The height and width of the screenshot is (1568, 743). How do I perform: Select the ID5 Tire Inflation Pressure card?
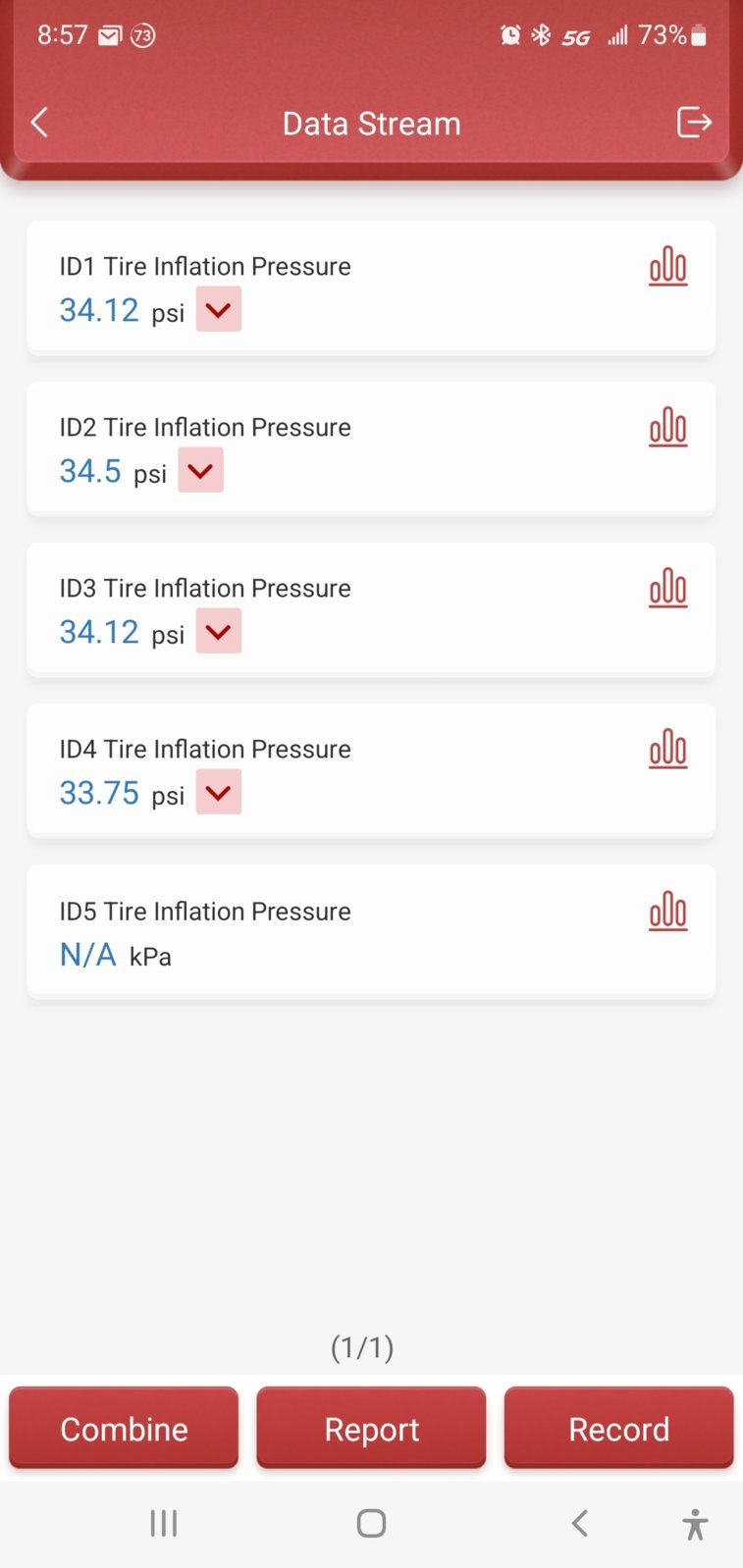tap(371, 931)
